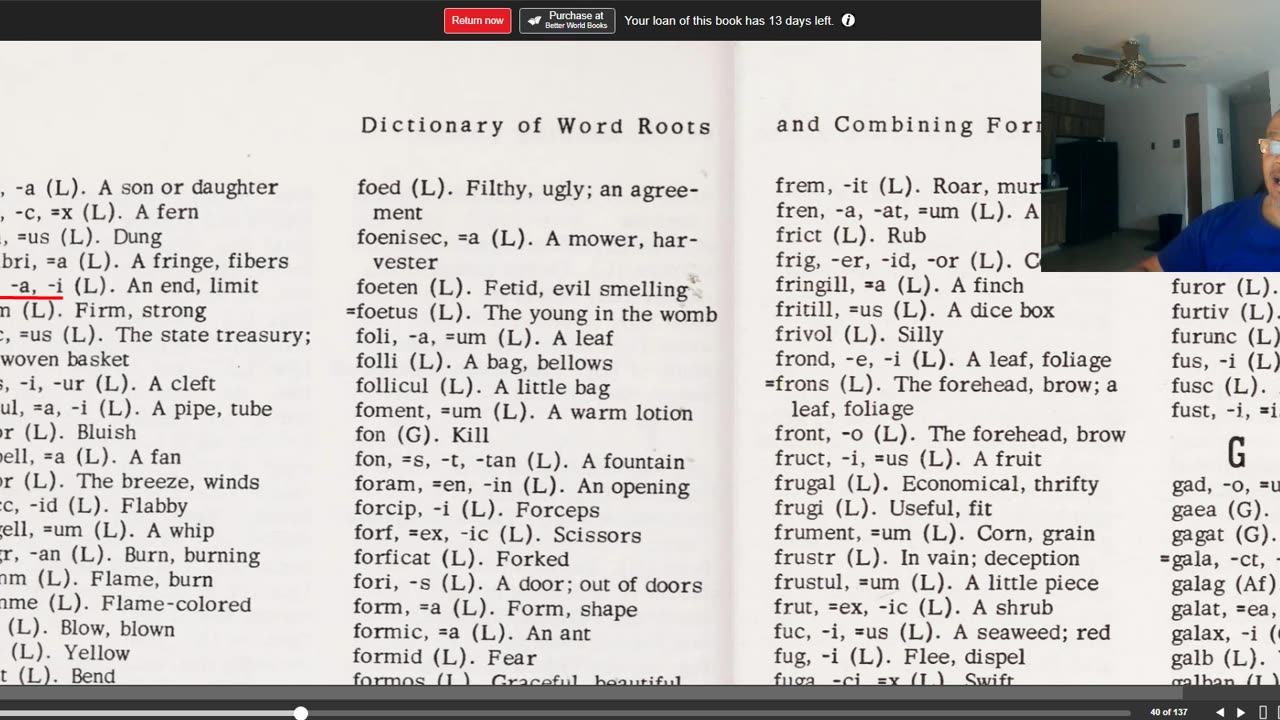1280x720 pixels.
Task: Click the entry 'formid (L). Fear'
Action: point(445,657)
